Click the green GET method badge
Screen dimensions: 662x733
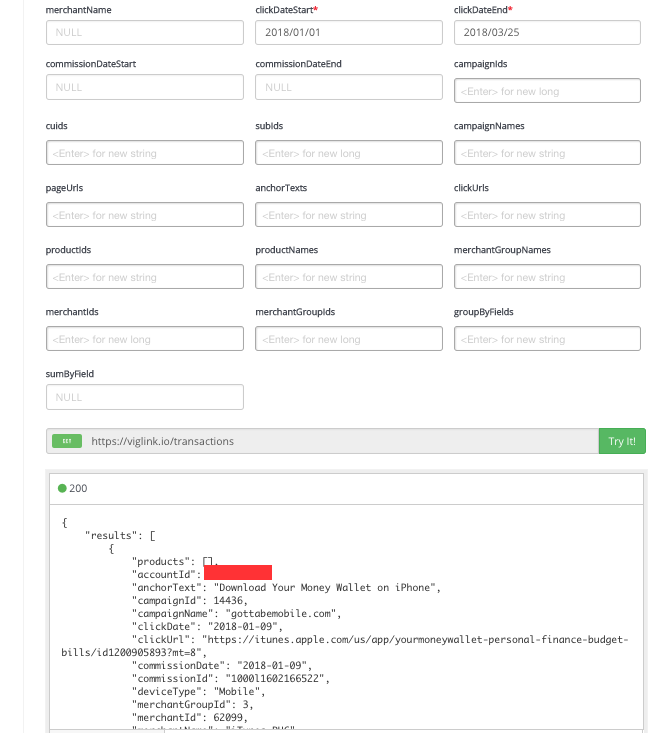click(x=67, y=441)
